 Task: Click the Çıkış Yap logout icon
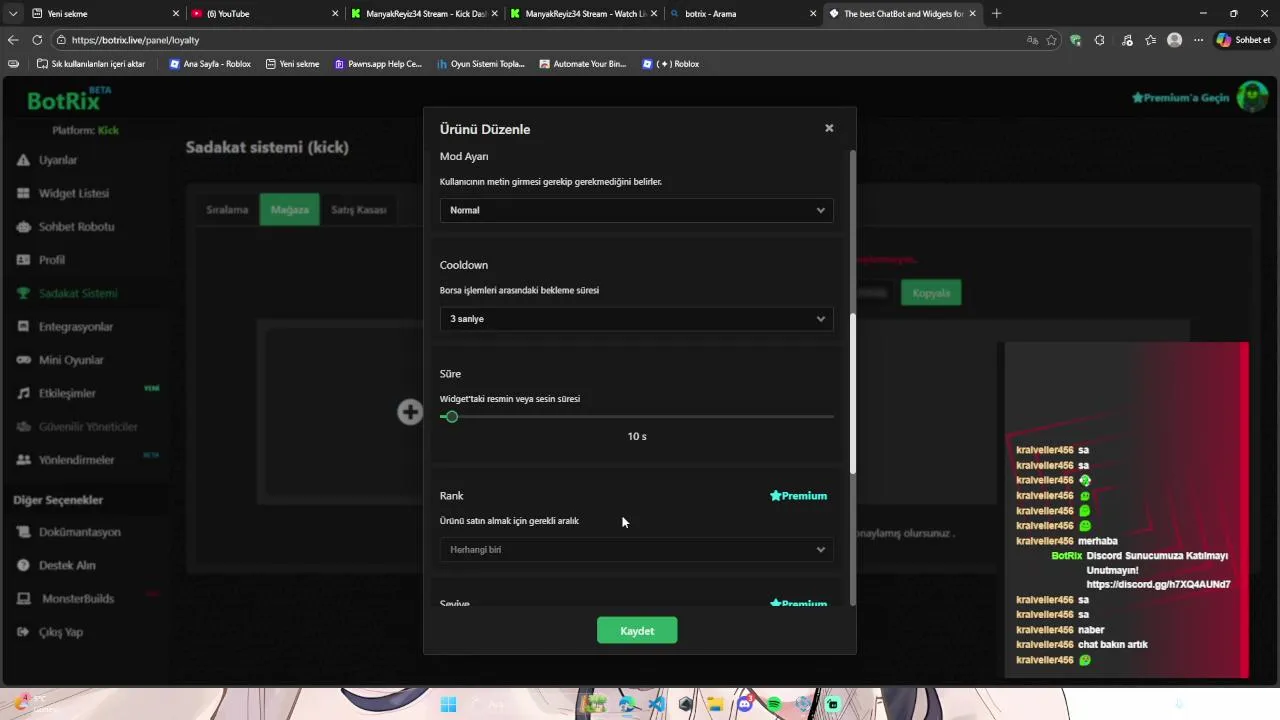[x=23, y=632]
